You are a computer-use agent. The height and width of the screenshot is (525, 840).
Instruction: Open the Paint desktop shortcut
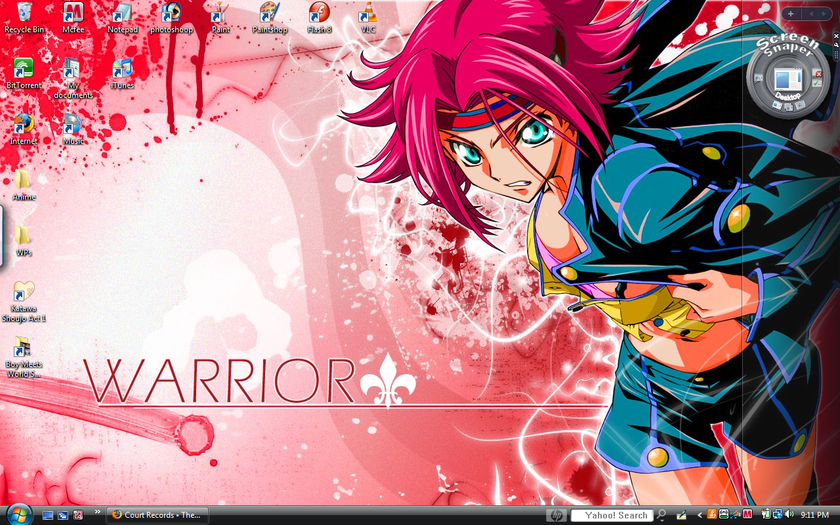pyautogui.click(x=220, y=17)
